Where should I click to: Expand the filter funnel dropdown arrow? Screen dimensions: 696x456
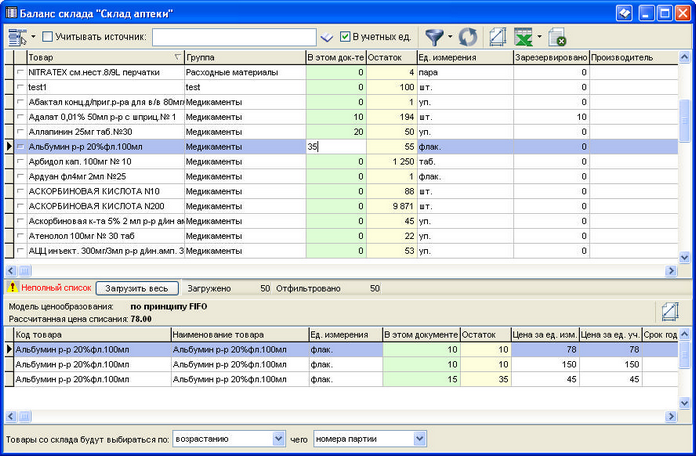450,36
